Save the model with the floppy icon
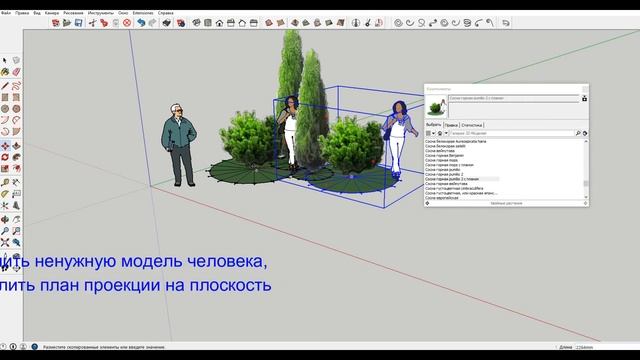The width and height of the screenshot is (640, 360). tap(78, 23)
